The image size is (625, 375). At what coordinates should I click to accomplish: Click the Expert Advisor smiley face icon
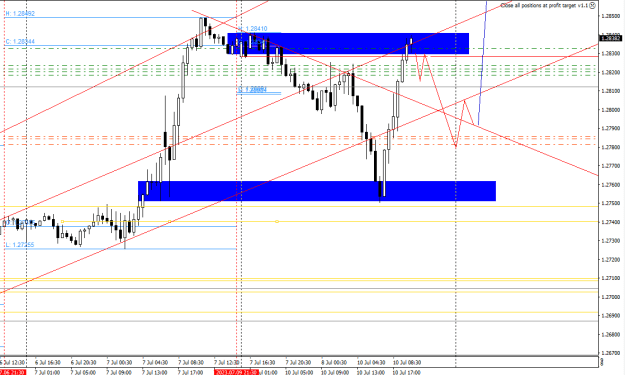[x=593, y=6]
